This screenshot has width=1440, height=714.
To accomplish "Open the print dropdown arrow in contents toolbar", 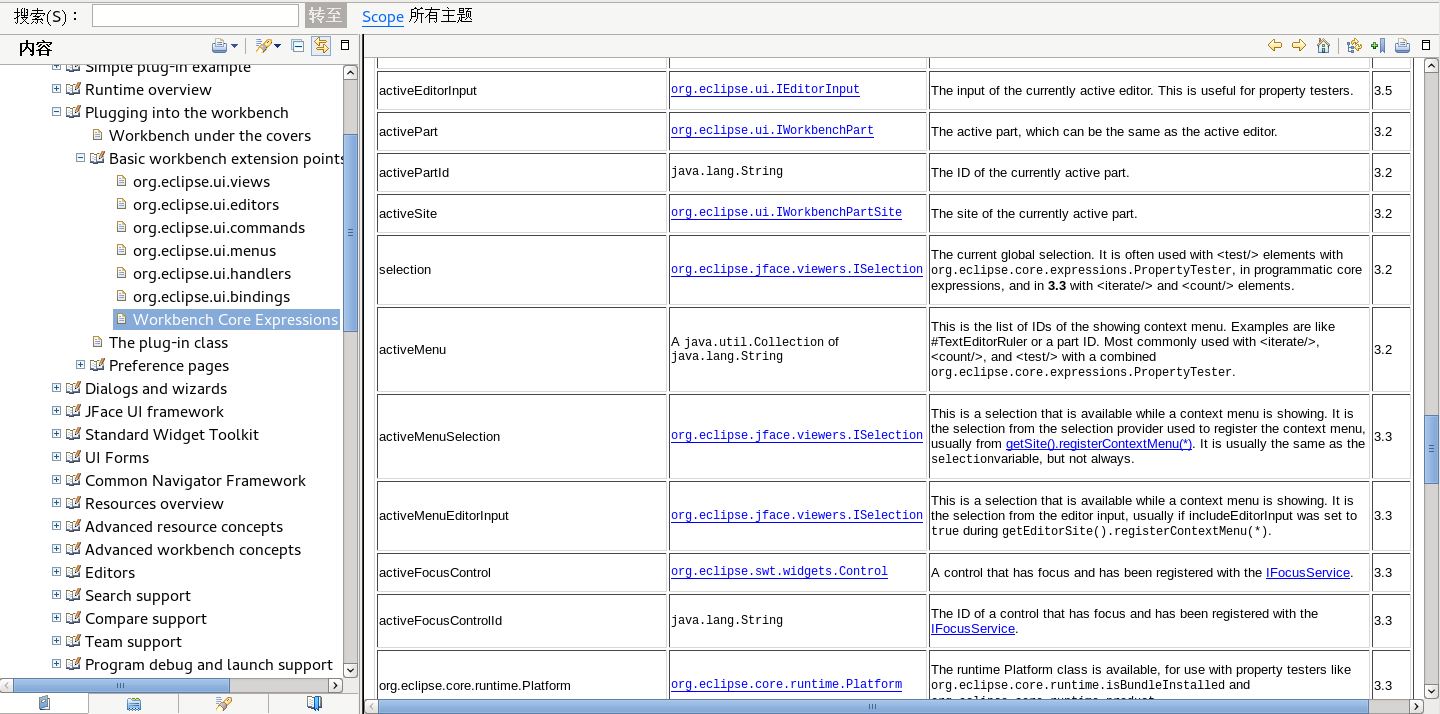I will pos(235,46).
